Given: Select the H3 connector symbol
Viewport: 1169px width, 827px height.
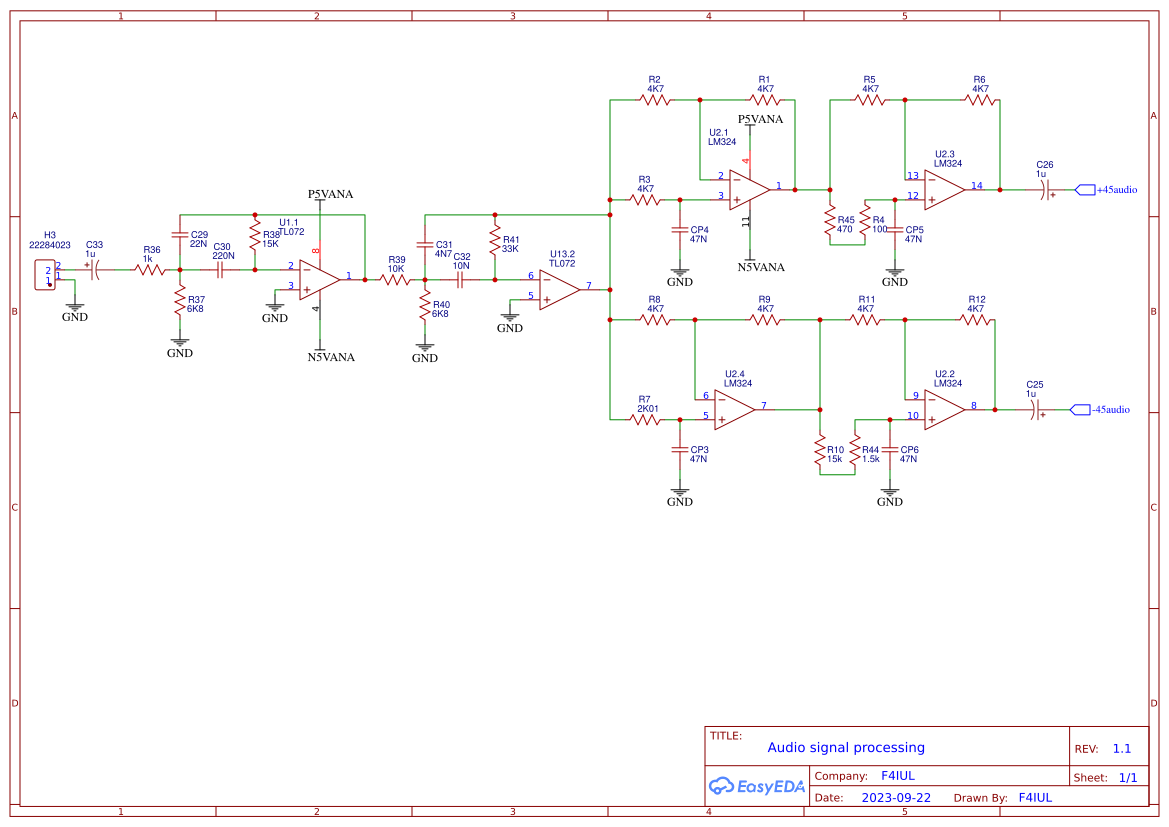Looking at the screenshot, I should tap(45, 274).
